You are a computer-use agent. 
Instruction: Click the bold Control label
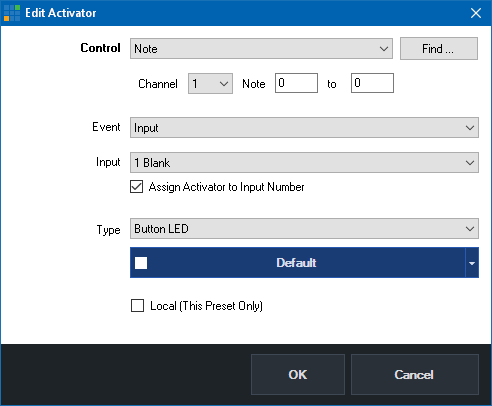[100, 48]
